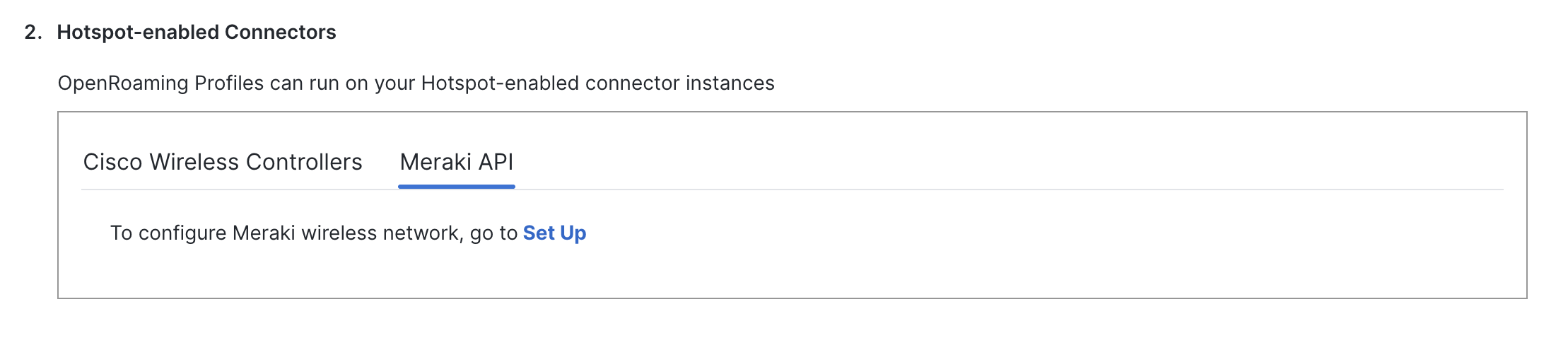
Task: Click the Hotspot-enabled Connectors heading
Action: (197, 33)
